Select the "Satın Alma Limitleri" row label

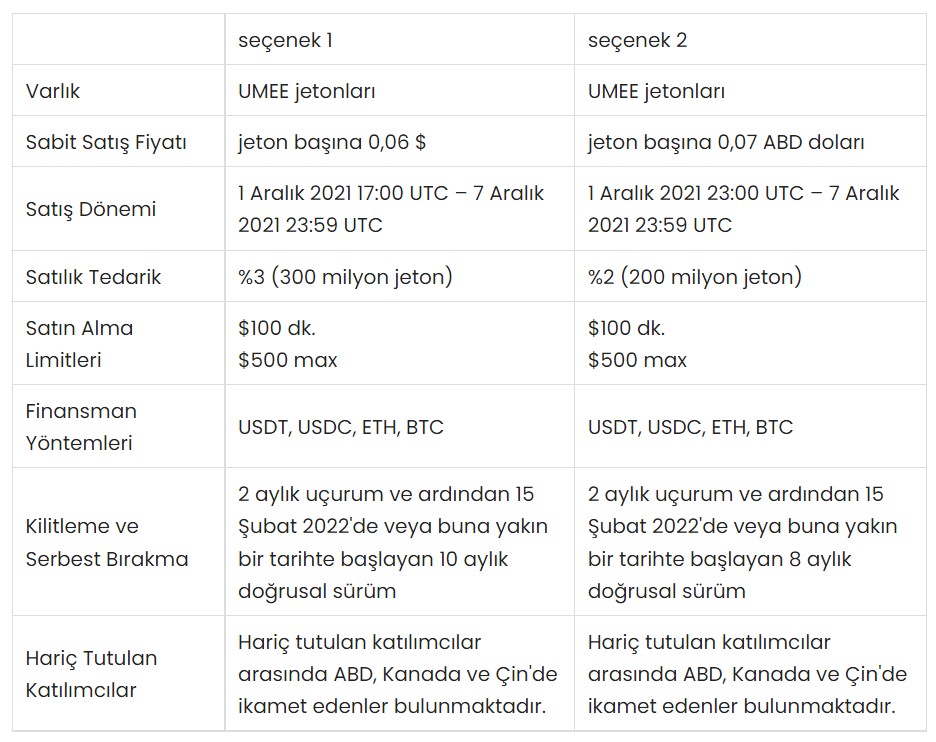[79, 343]
